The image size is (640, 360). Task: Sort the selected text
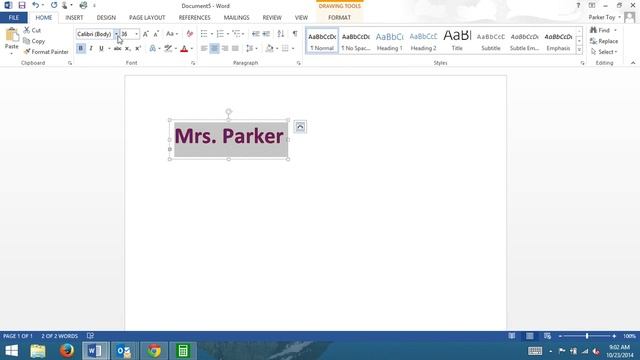(280, 34)
